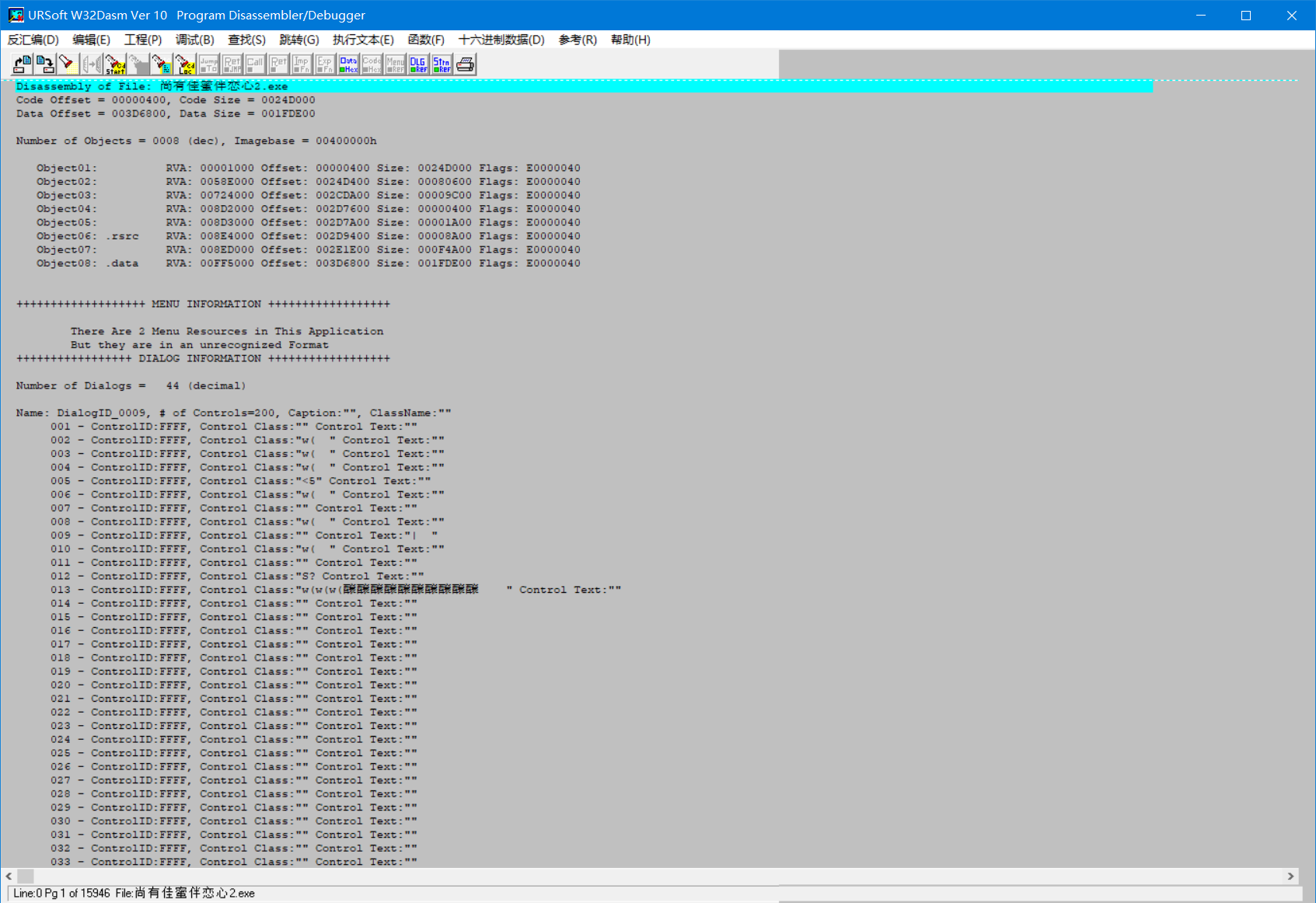This screenshot has width=1316, height=903.
Task: Open the 反汇编(D) menu
Action: (x=33, y=40)
